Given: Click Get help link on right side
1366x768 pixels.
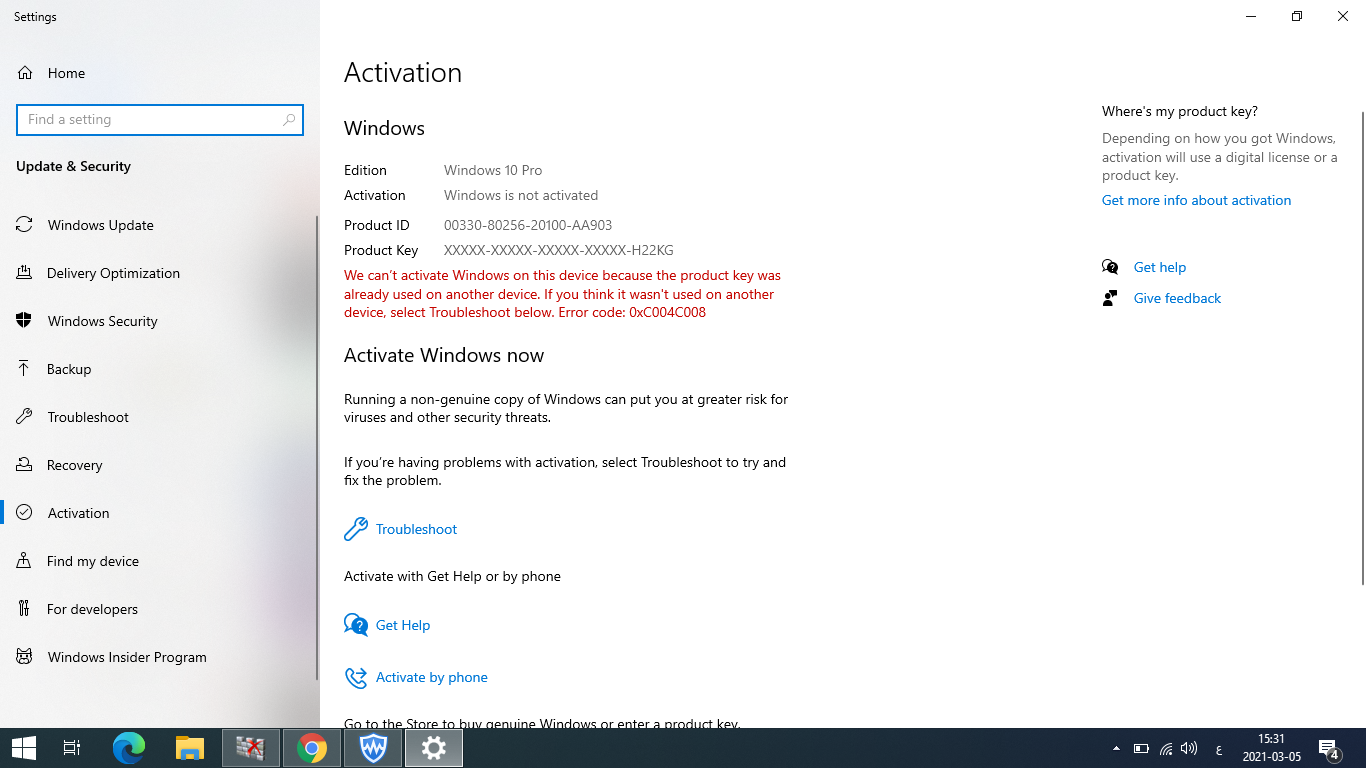Looking at the screenshot, I should 1160,267.
